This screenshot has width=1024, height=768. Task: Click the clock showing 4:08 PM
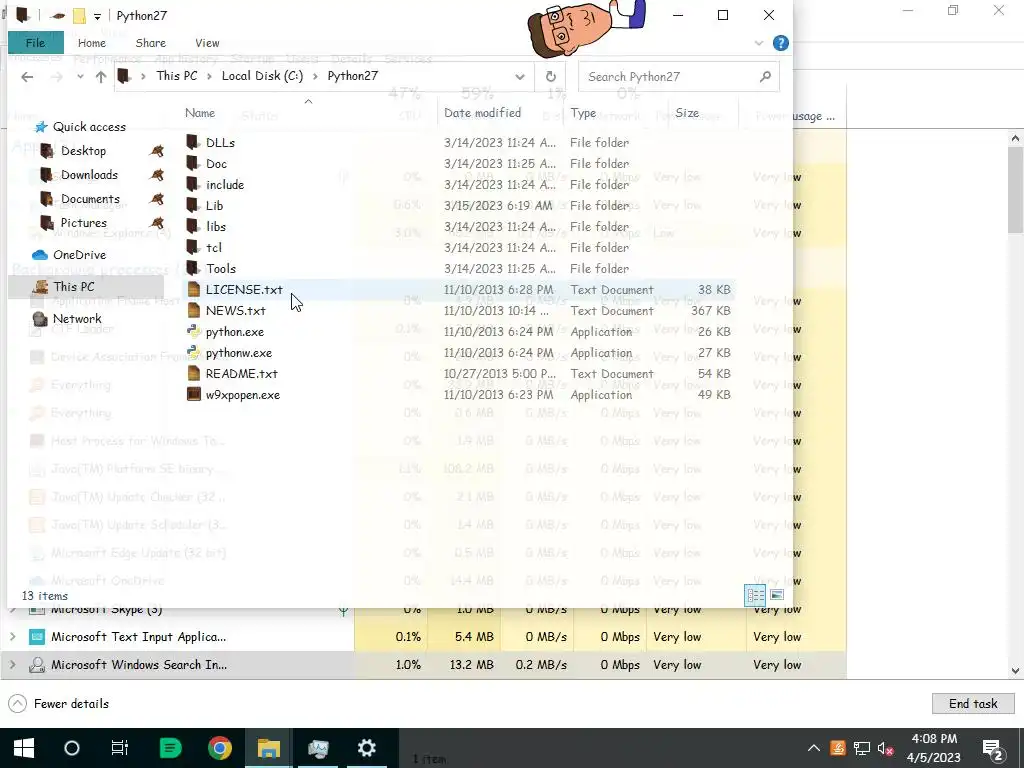(x=933, y=739)
